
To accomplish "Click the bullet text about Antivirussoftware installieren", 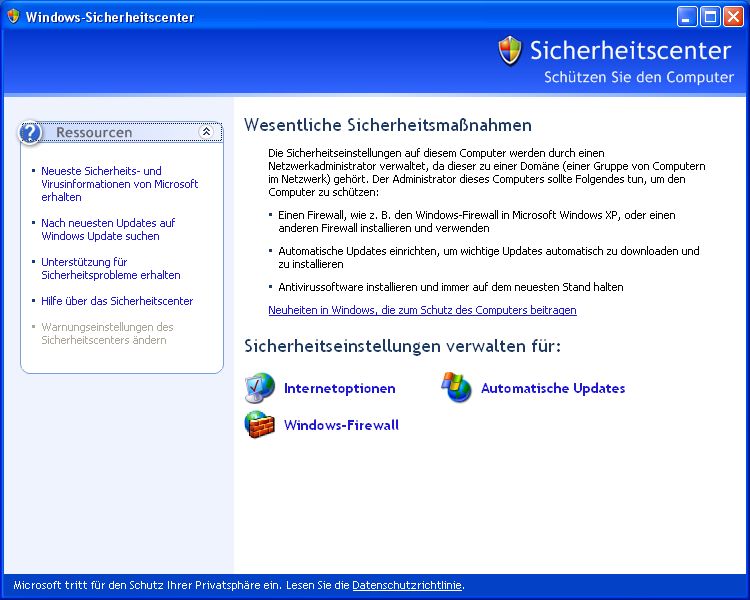I will [x=451, y=287].
